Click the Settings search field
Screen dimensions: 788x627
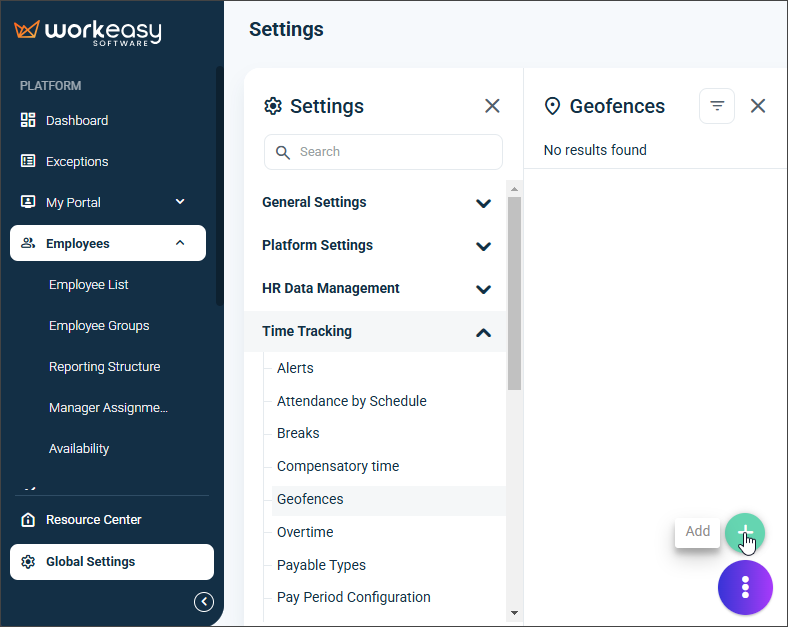pyautogui.click(x=383, y=152)
